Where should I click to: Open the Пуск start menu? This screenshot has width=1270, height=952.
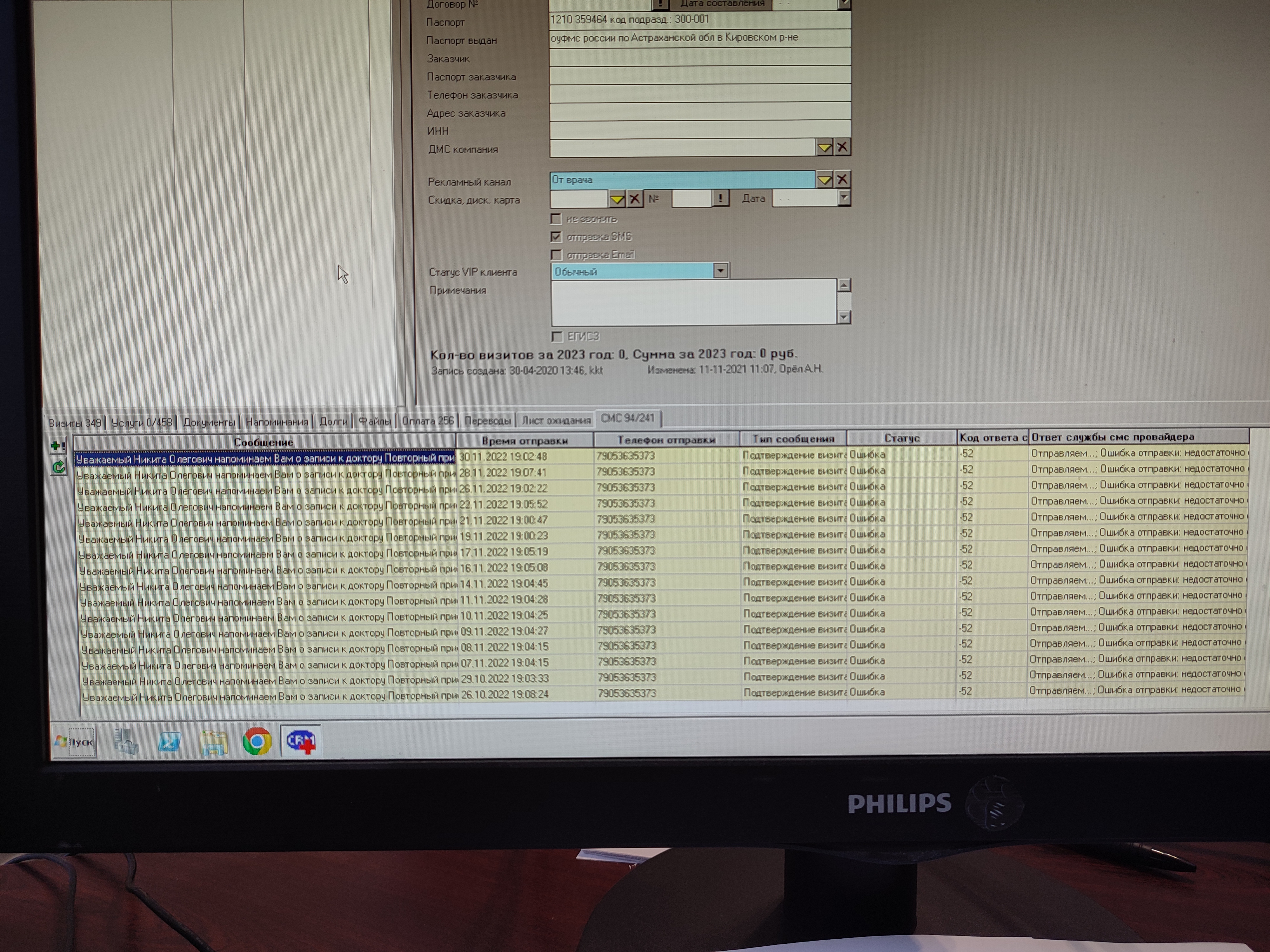[74, 742]
